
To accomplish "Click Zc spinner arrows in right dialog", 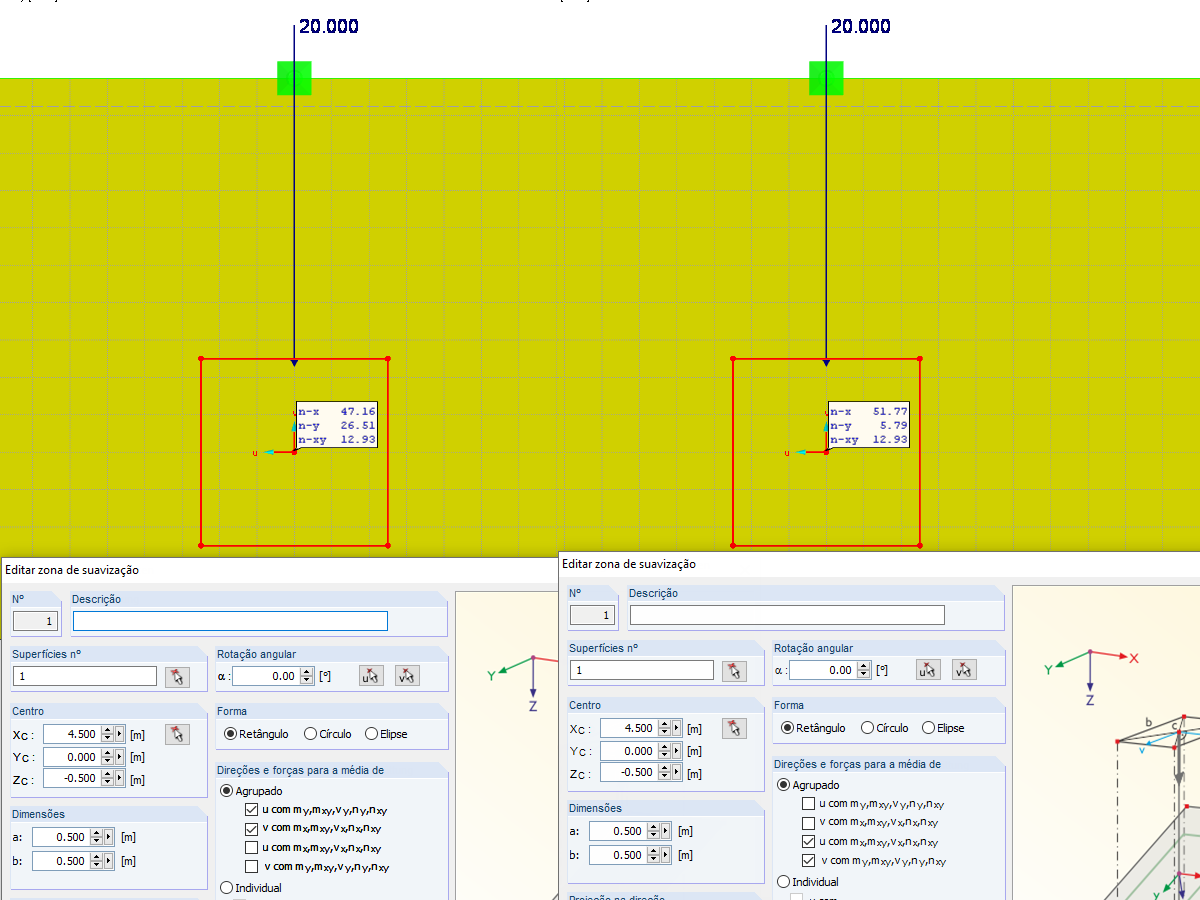I will tap(666, 774).
